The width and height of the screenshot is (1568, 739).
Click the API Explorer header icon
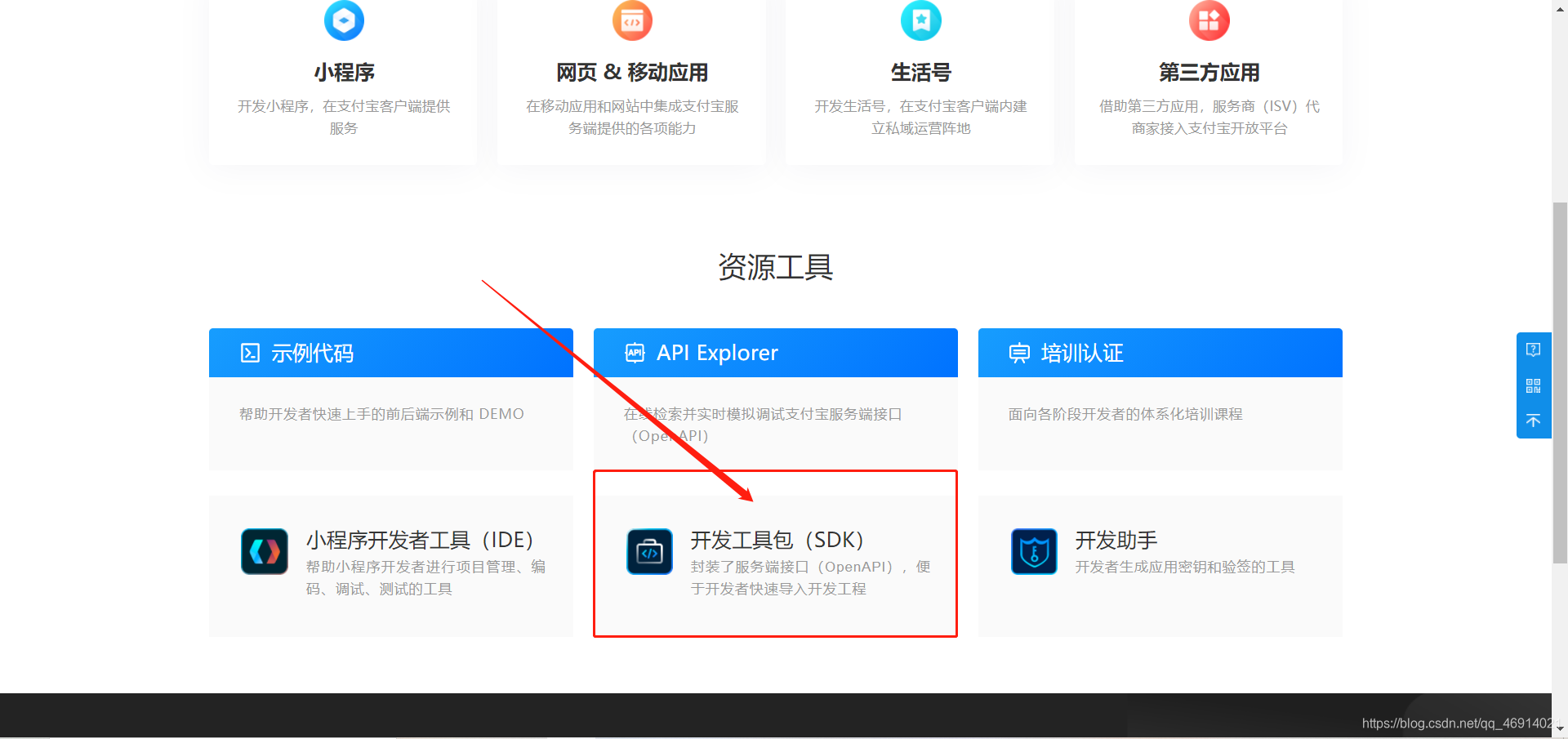pyautogui.click(x=635, y=353)
